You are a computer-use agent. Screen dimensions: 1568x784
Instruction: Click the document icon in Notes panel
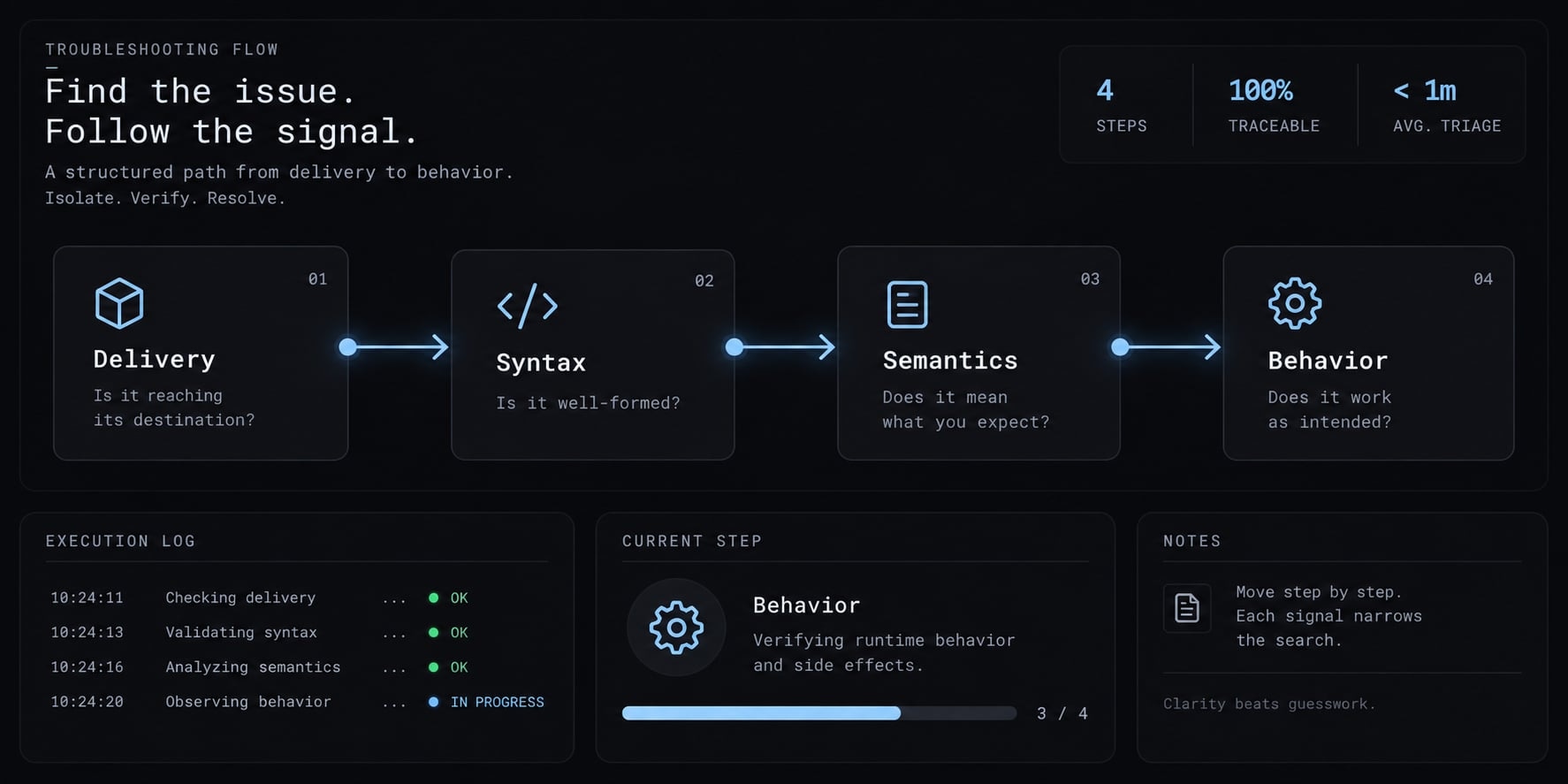(x=1187, y=608)
